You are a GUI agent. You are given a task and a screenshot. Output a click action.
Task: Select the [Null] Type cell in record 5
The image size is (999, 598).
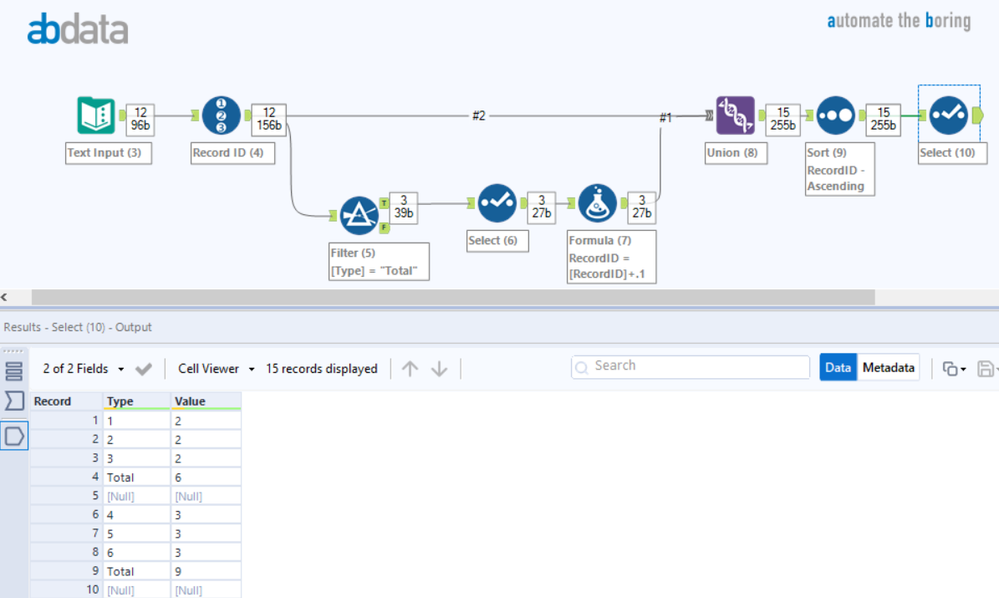click(136, 496)
